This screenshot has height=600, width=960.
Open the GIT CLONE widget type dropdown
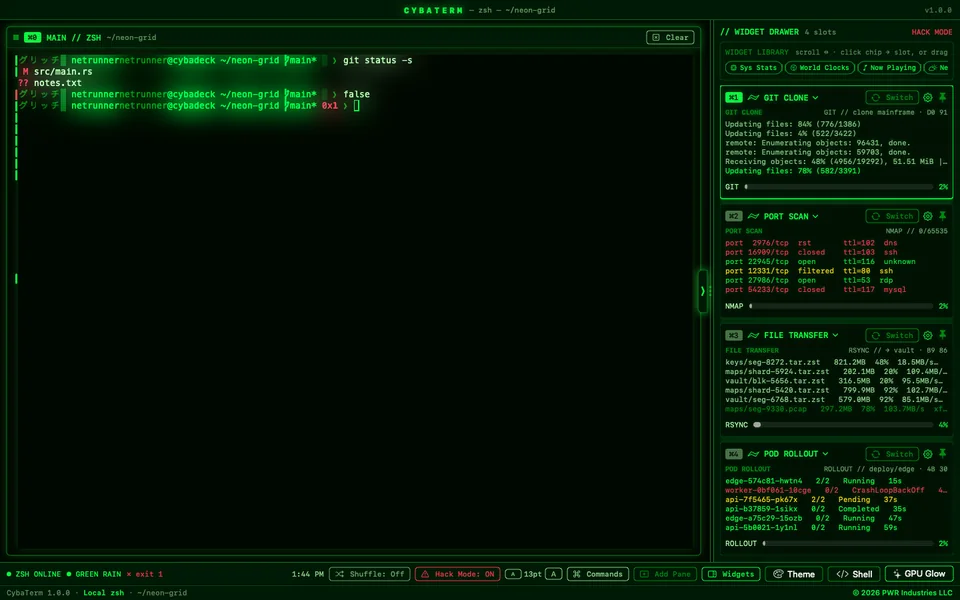tap(791, 97)
